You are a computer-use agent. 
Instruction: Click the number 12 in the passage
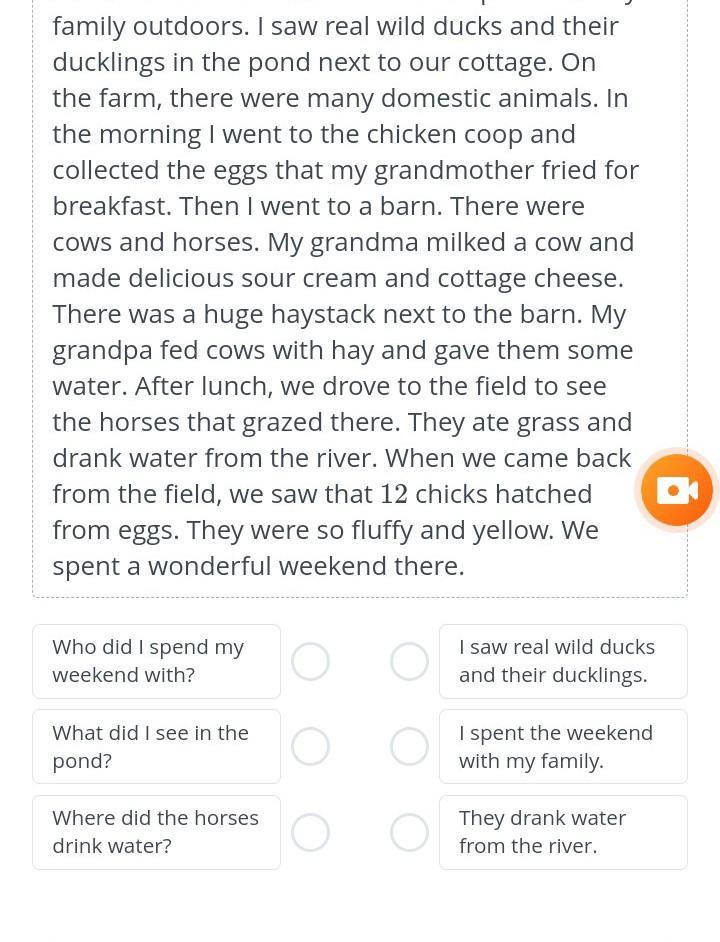(394, 494)
